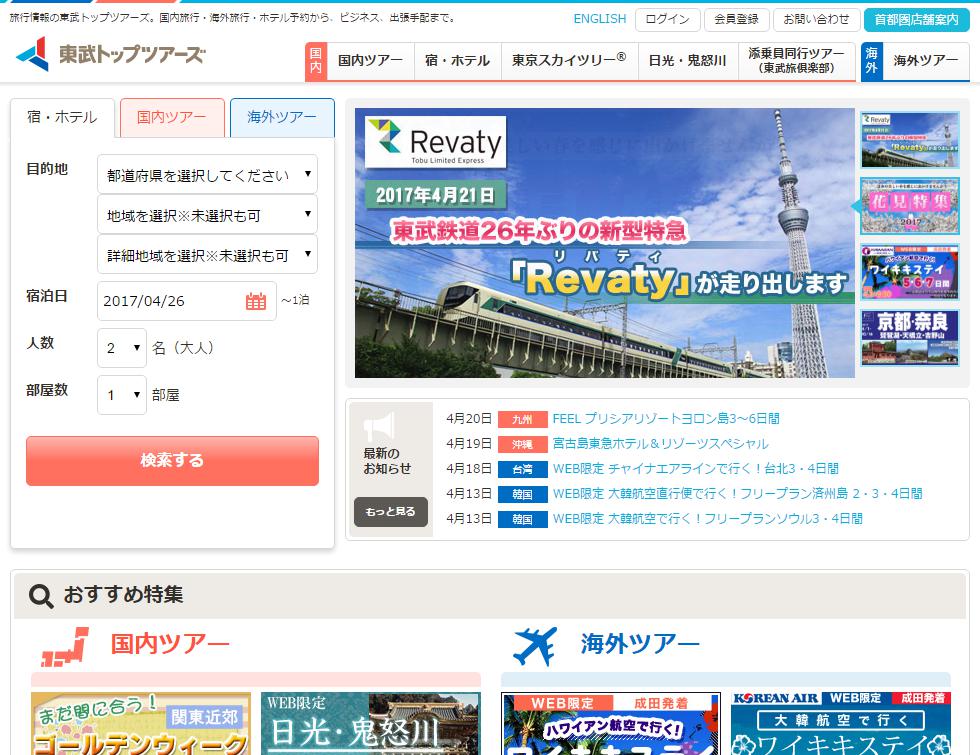
Task: Switch to the 海外ツアー search tab
Action: coord(282,118)
